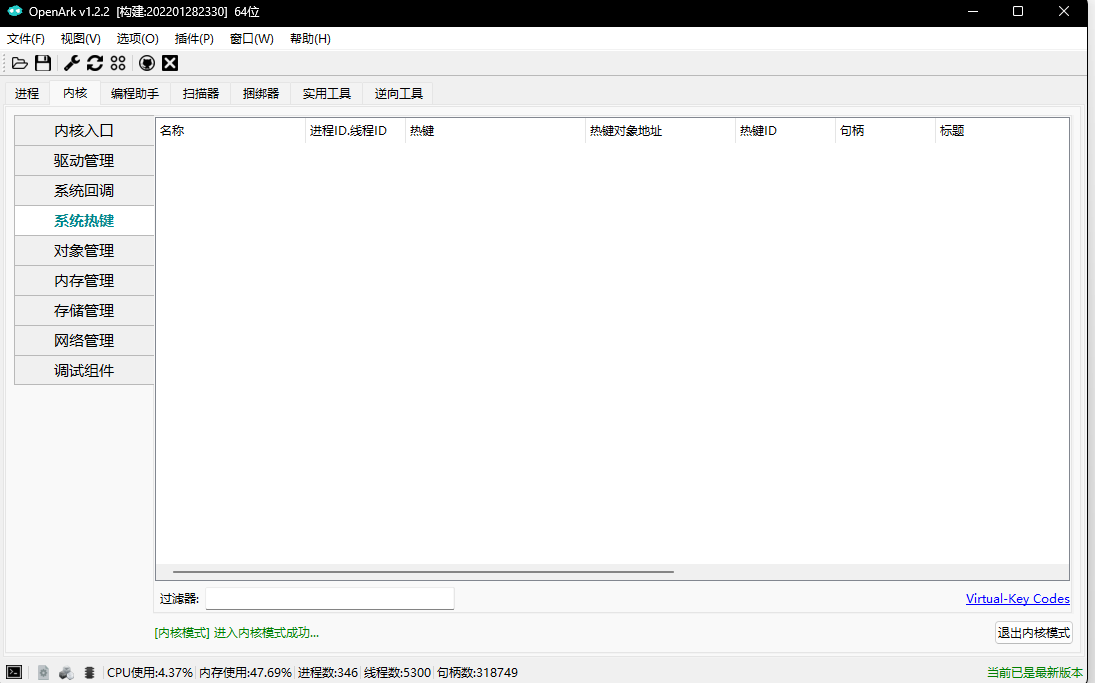Screen dimensions: 1095x683
Task: Click the 当前已是最新版本 status text
Action: pyautogui.click(x=1034, y=673)
